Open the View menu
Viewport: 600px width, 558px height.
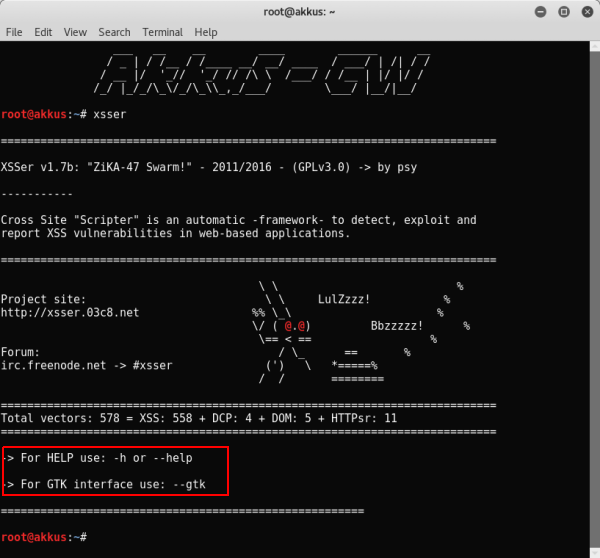coord(75,32)
